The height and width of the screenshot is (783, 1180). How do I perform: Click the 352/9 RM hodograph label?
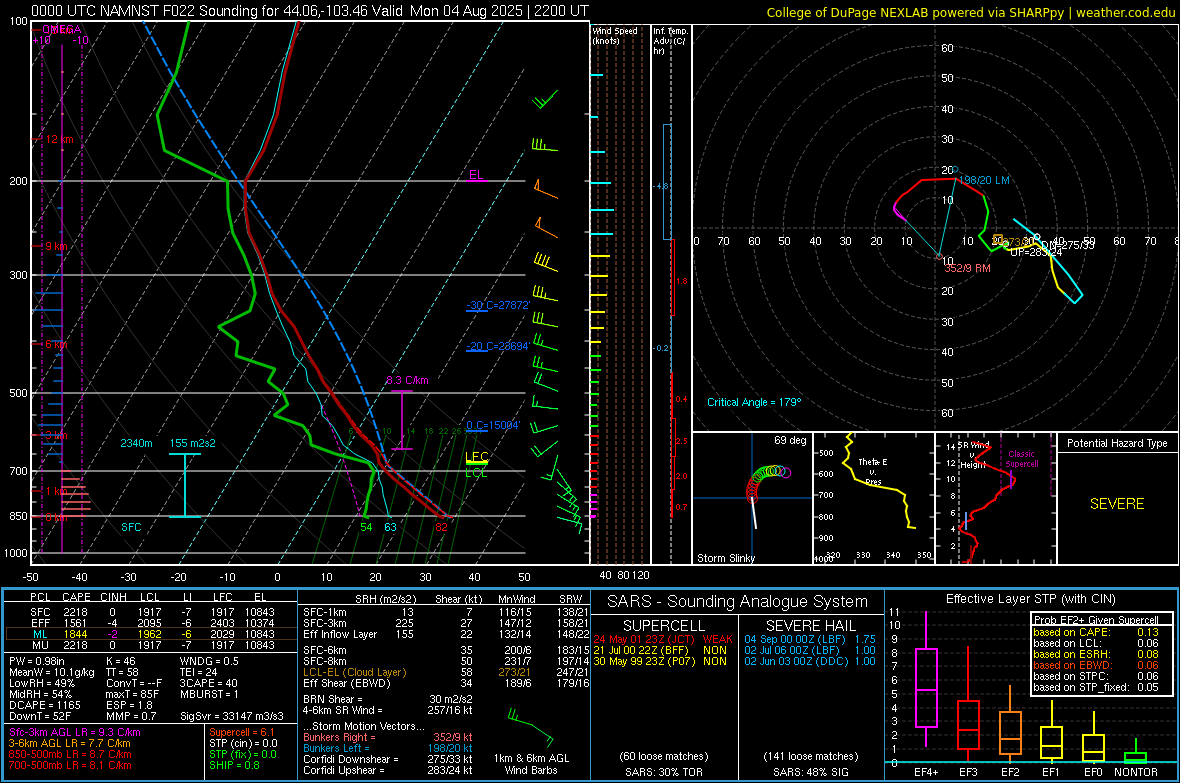coord(968,268)
